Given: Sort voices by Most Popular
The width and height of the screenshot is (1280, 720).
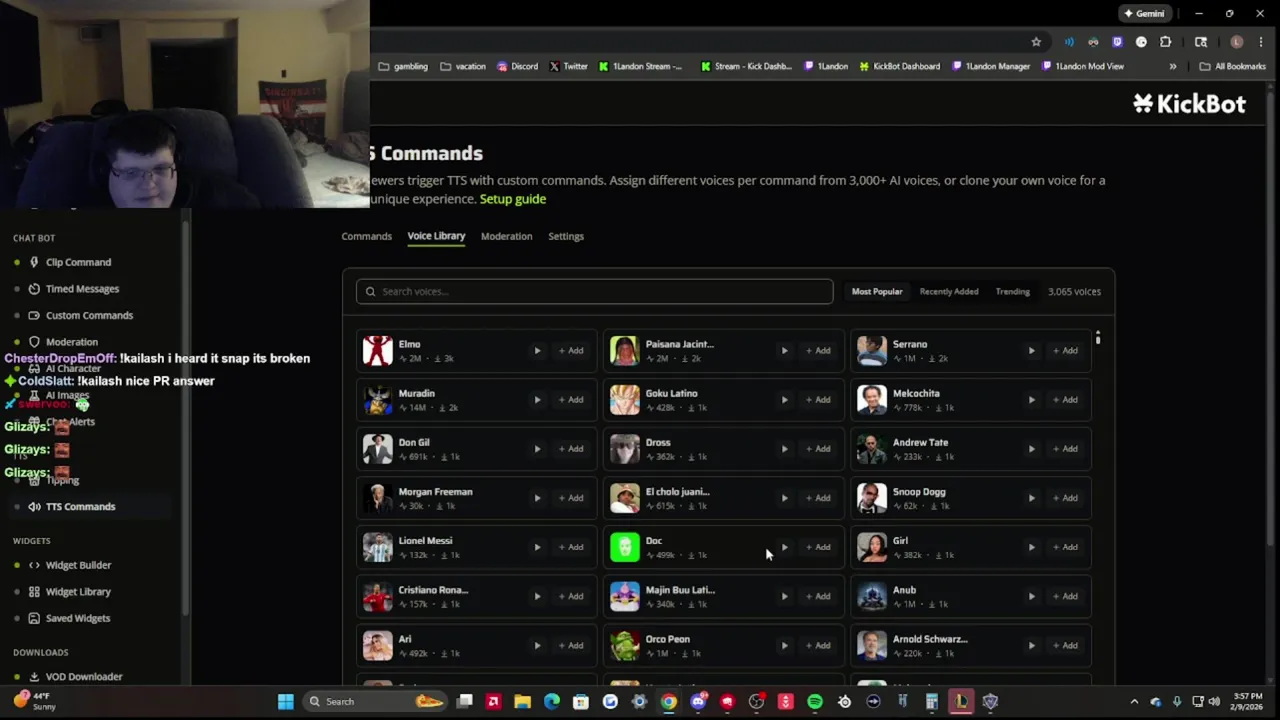Looking at the screenshot, I should 877,291.
